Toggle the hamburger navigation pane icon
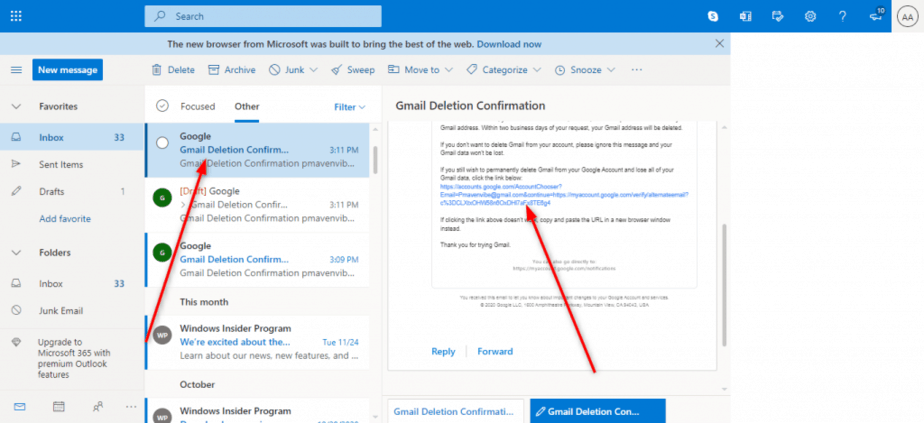924x423 pixels. [16, 70]
